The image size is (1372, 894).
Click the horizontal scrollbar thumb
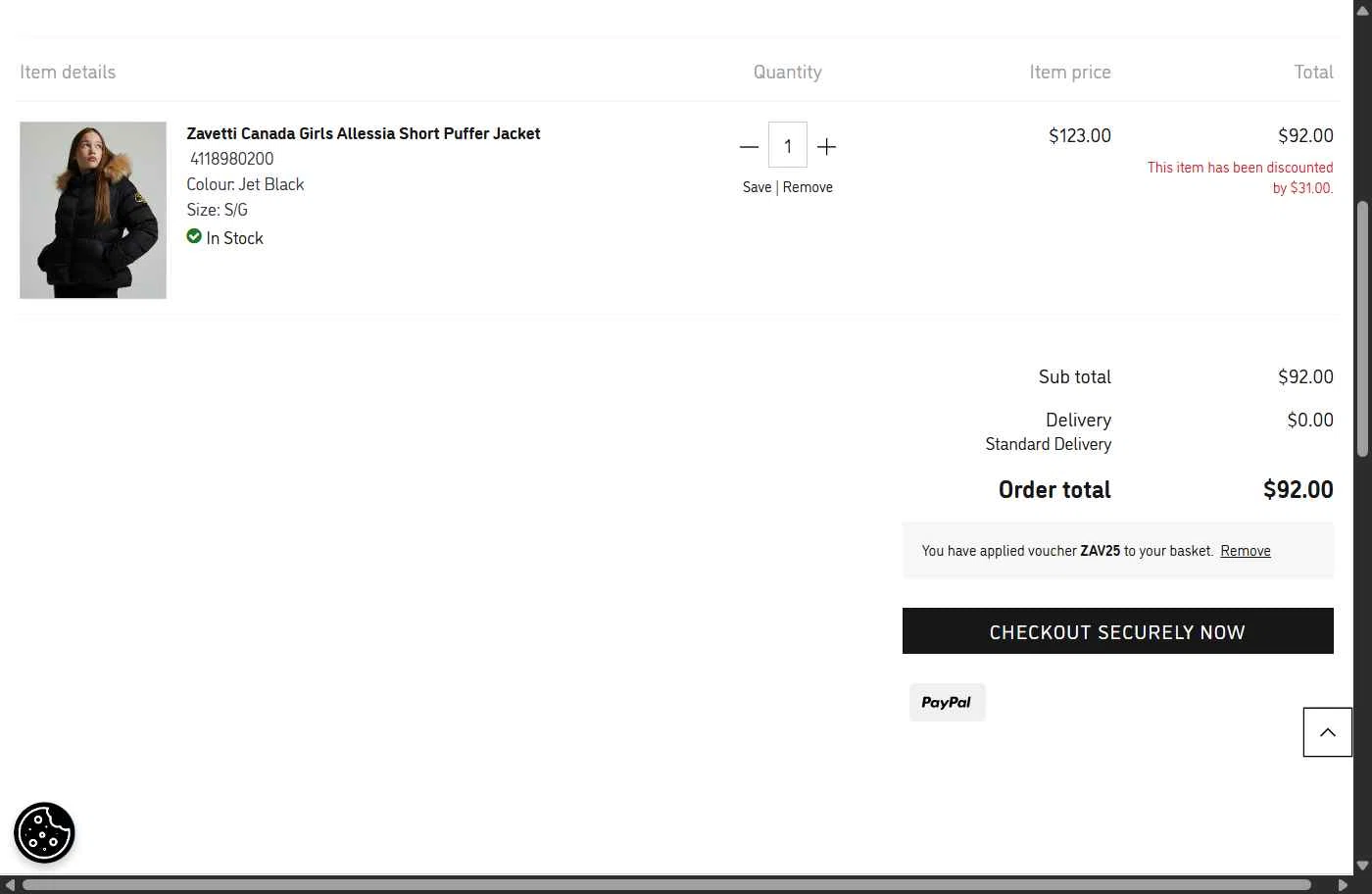click(x=666, y=884)
